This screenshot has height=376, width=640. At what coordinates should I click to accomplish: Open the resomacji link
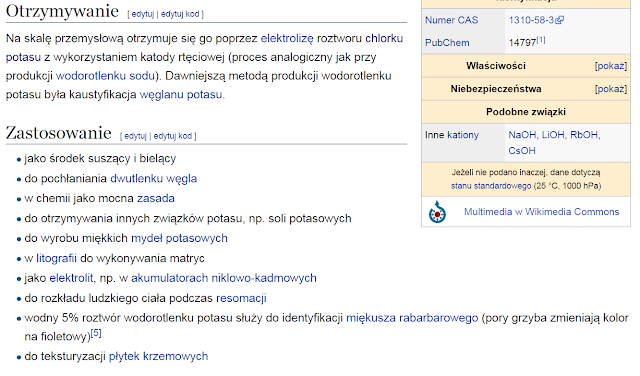(241, 298)
